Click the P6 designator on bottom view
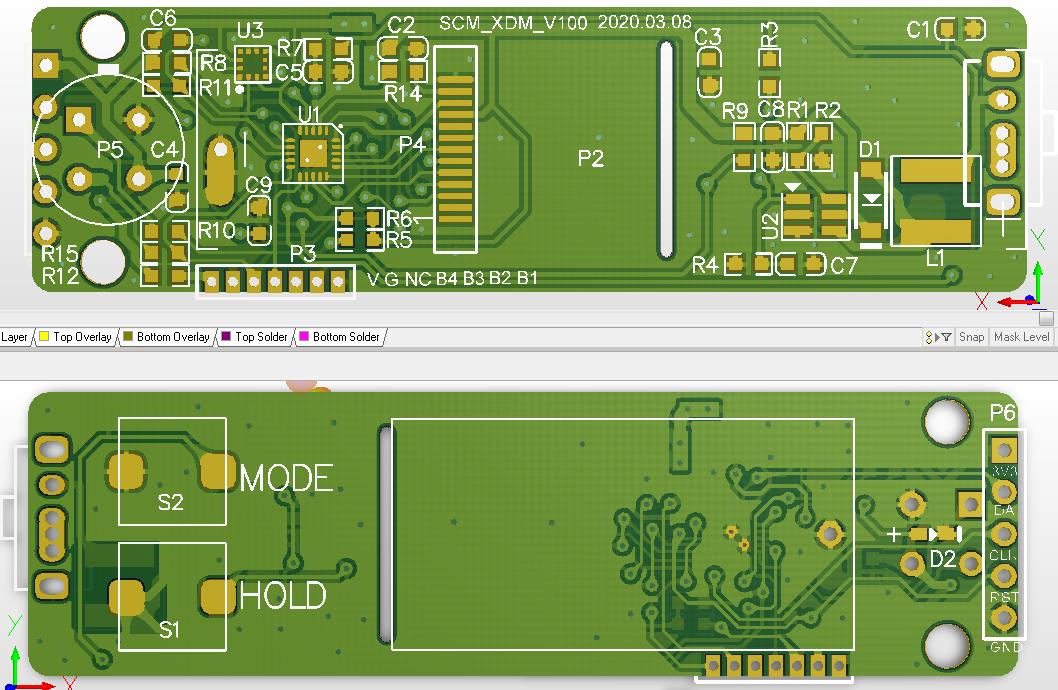The image size is (1058, 690). pos(1003,412)
